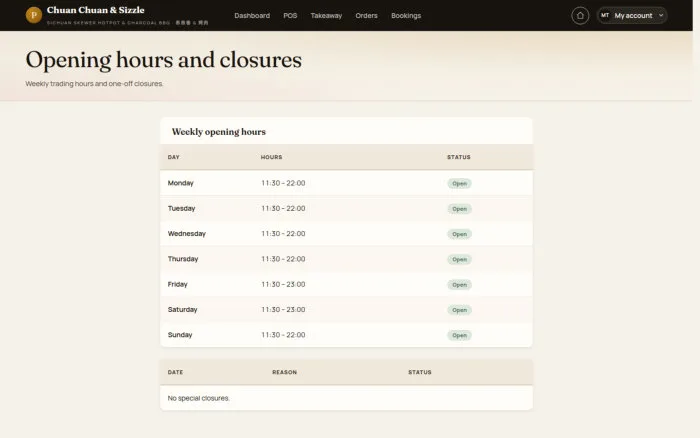Click the Open status badge for Wednesday
Screen dimensions: 700x438
pos(459,234)
